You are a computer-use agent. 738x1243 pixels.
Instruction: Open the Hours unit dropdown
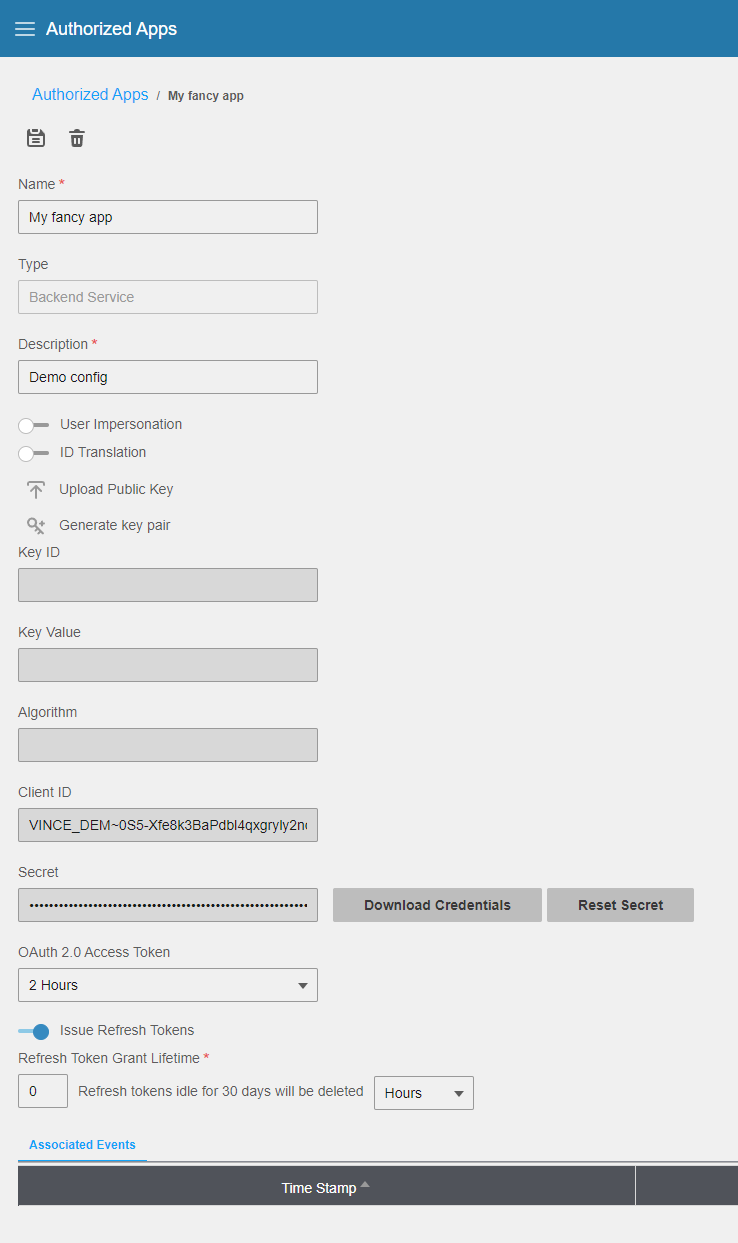(424, 1093)
